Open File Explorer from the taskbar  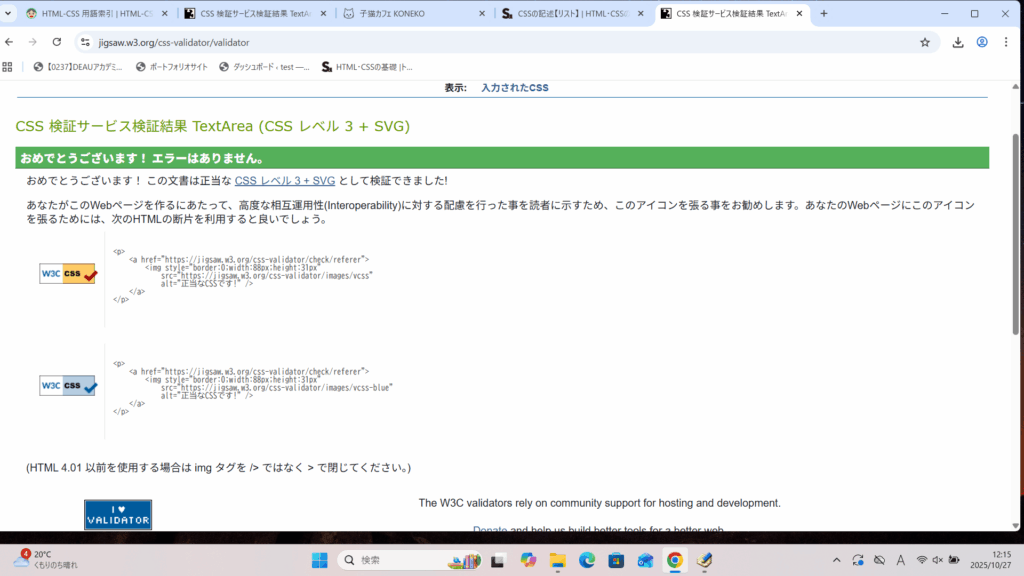557,560
